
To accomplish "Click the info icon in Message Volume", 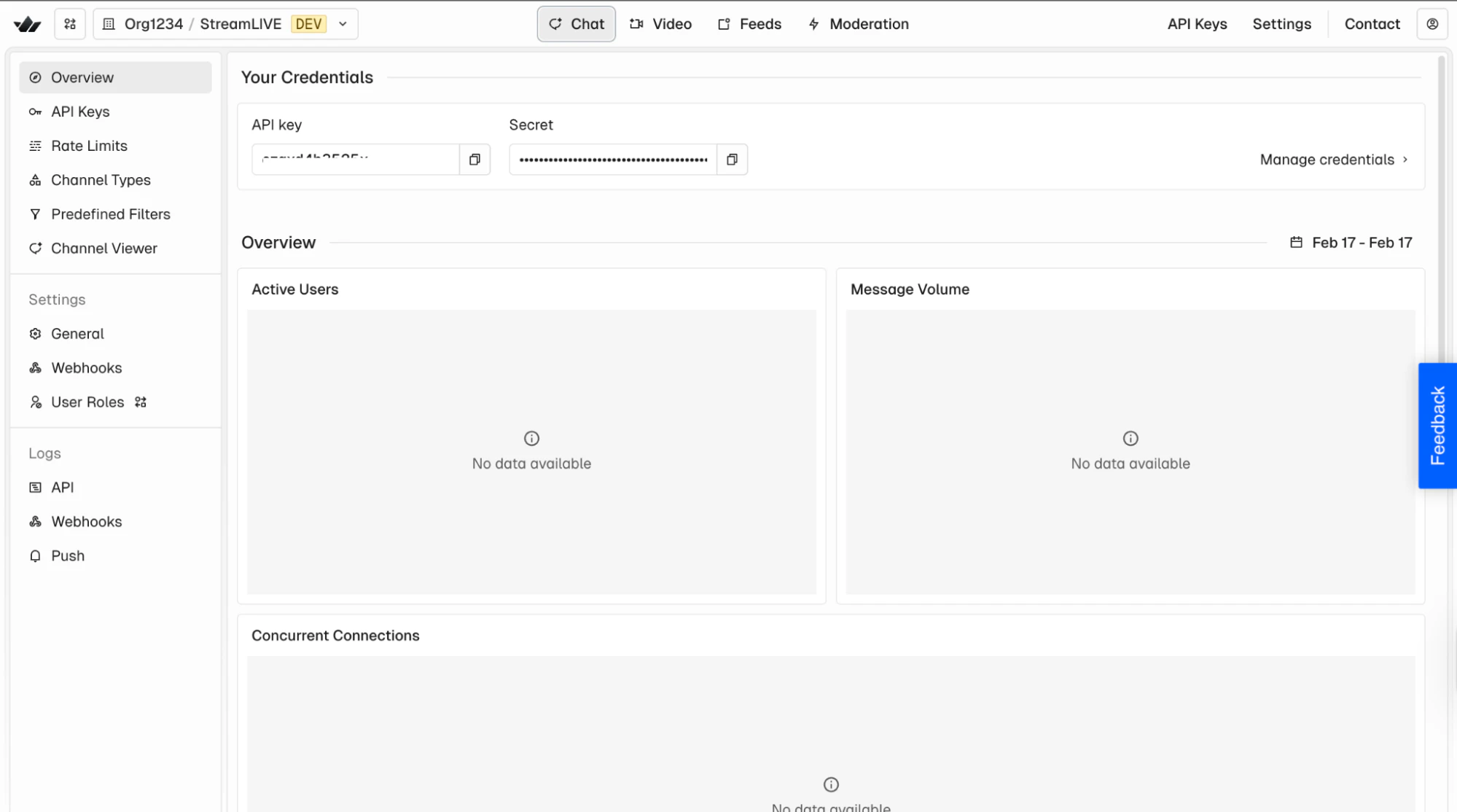I will point(1130,438).
